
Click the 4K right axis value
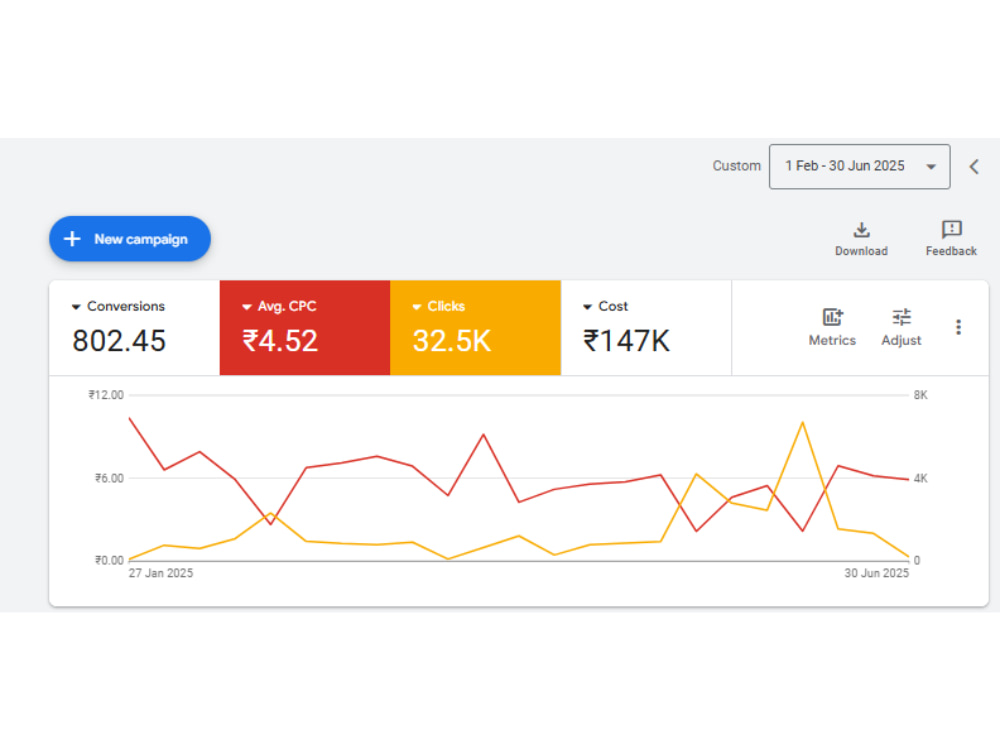(920, 478)
